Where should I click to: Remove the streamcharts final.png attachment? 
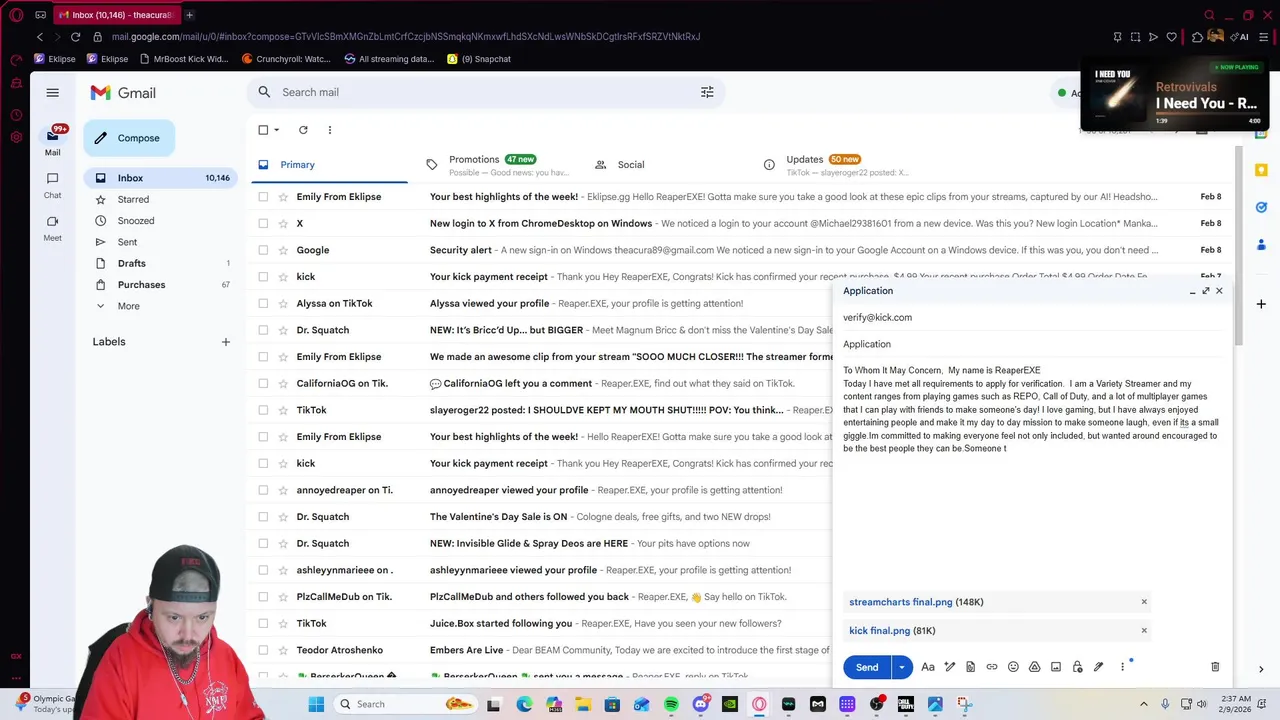(1144, 602)
